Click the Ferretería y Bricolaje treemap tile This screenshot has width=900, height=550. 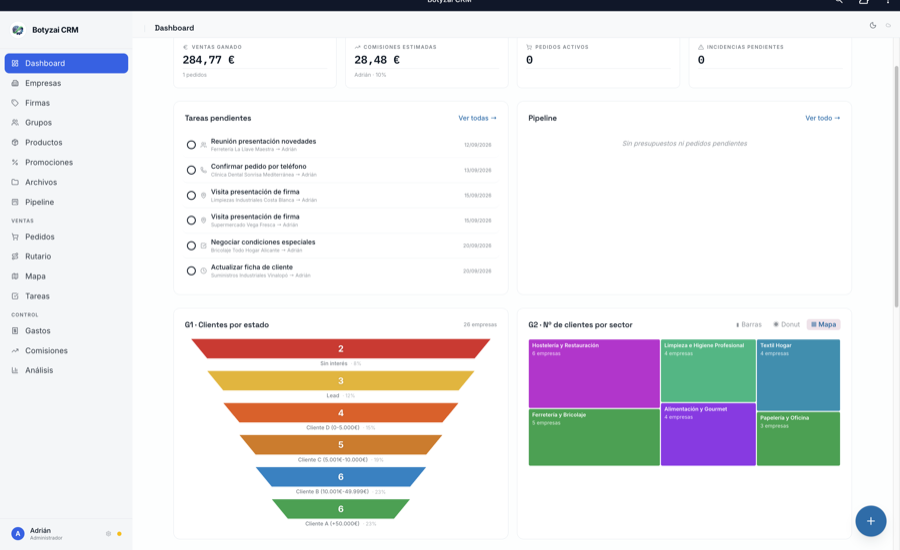594,437
